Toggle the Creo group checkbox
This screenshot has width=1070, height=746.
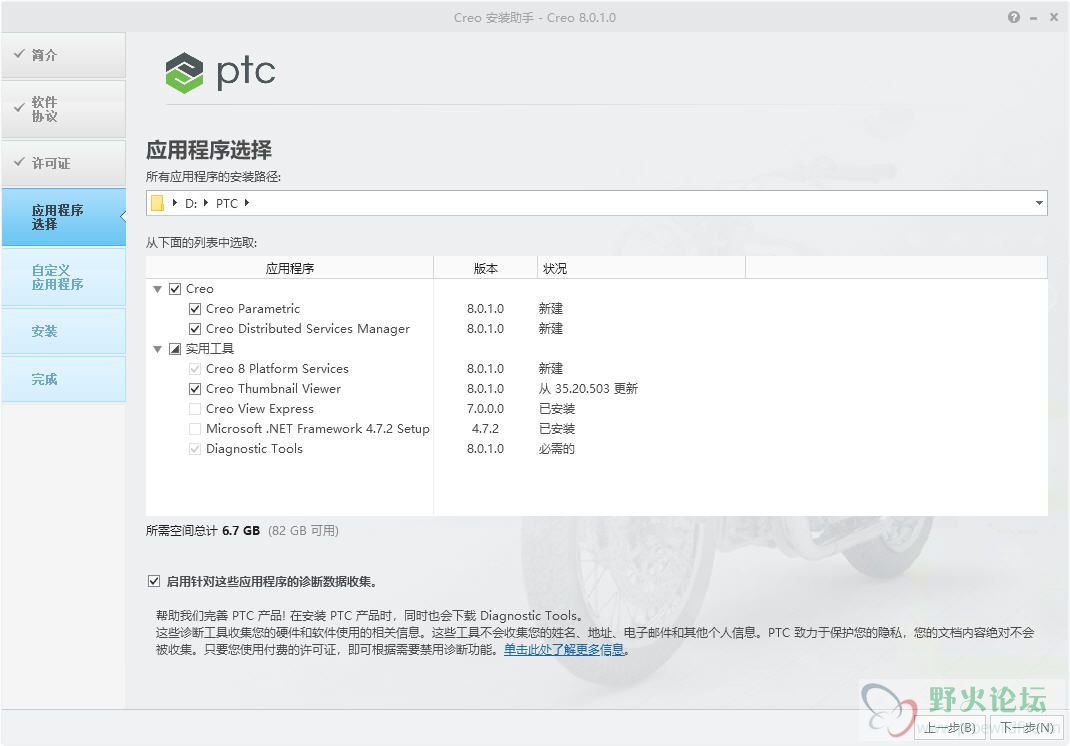[175, 289]
